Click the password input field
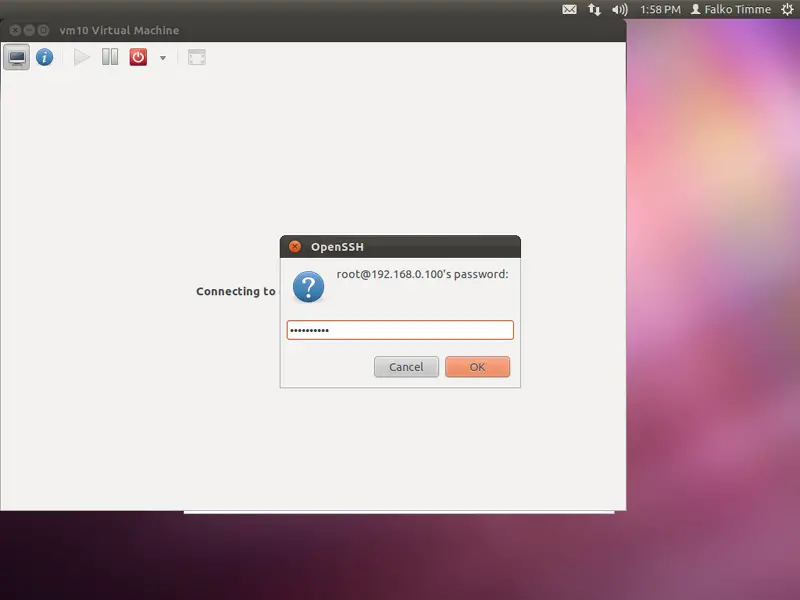 point(400,330)
